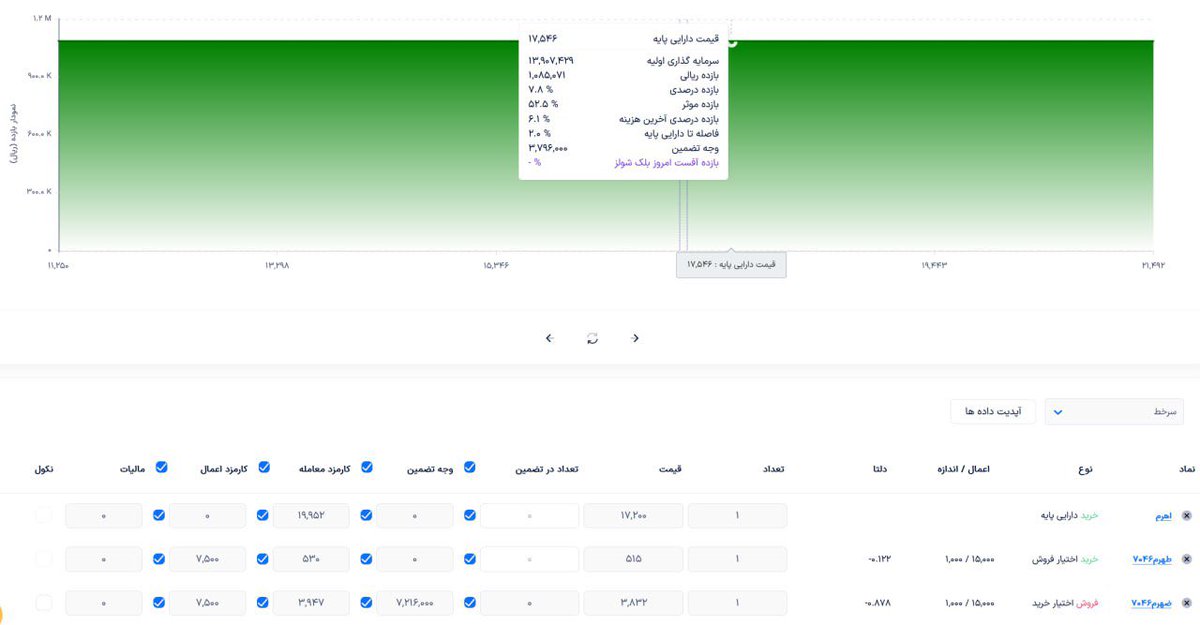
Task: Toggle the کارمزد اعمال column header checkbox
Action: [x=264, y=467]
